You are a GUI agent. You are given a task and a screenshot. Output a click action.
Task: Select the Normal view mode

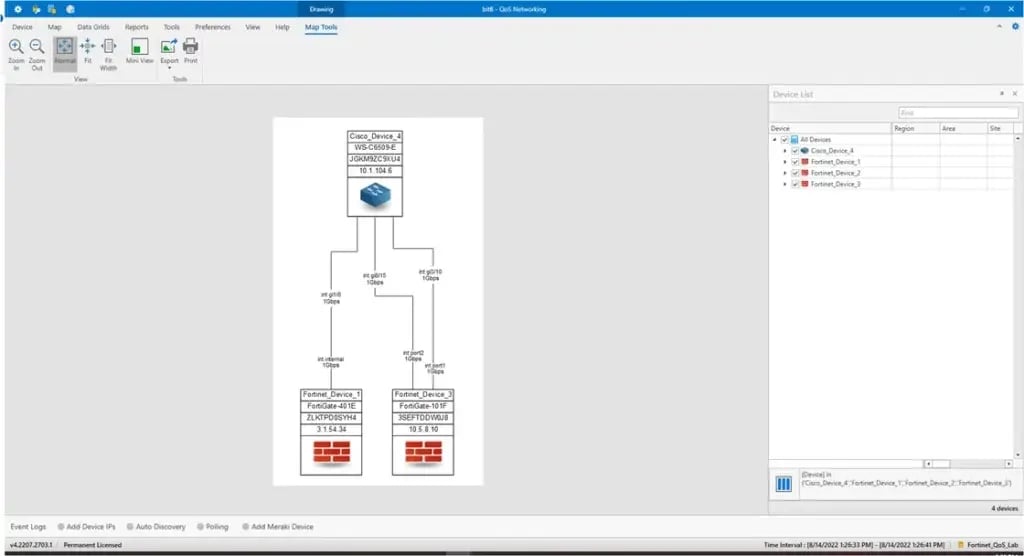pyautogui.click(x=65, y=52)
